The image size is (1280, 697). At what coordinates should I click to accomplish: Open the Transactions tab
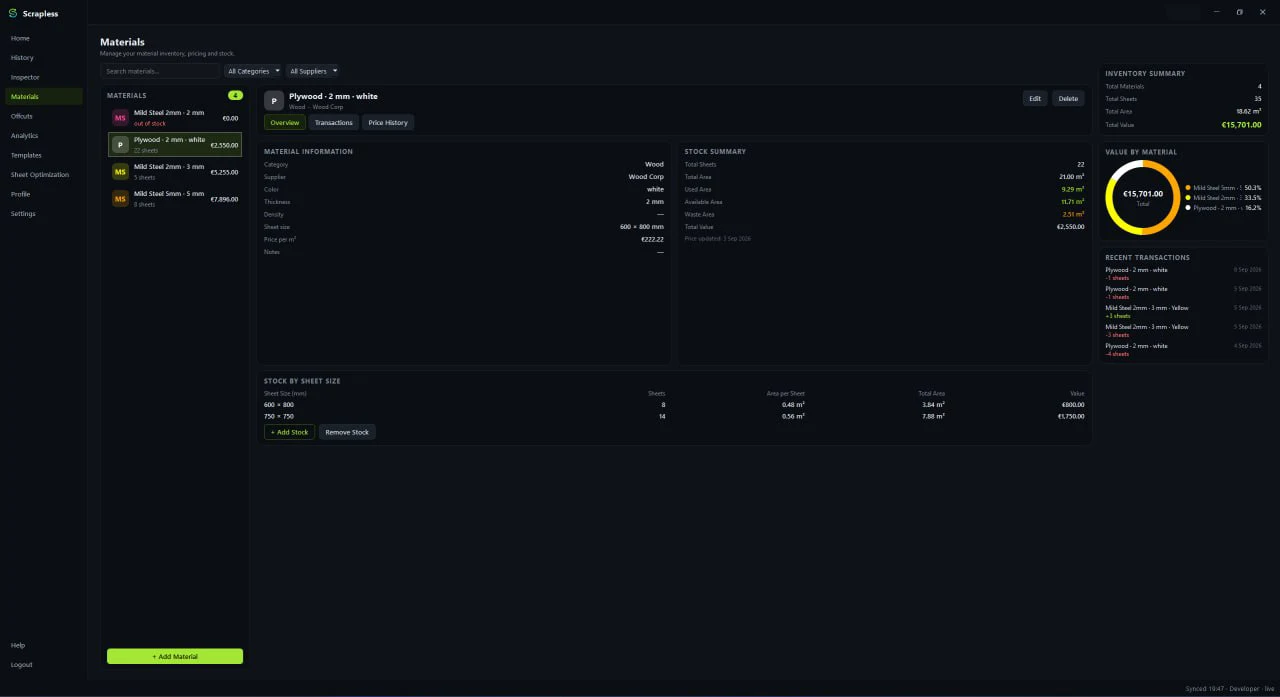334,122
